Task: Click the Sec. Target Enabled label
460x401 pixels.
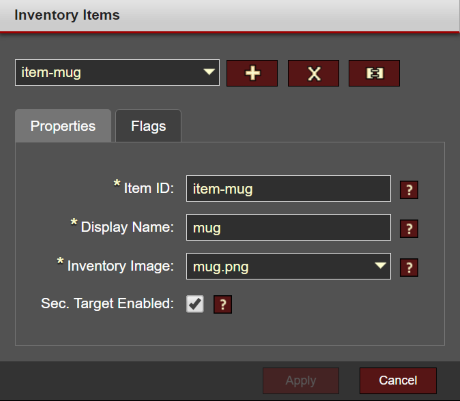Action: pos(107,304)
